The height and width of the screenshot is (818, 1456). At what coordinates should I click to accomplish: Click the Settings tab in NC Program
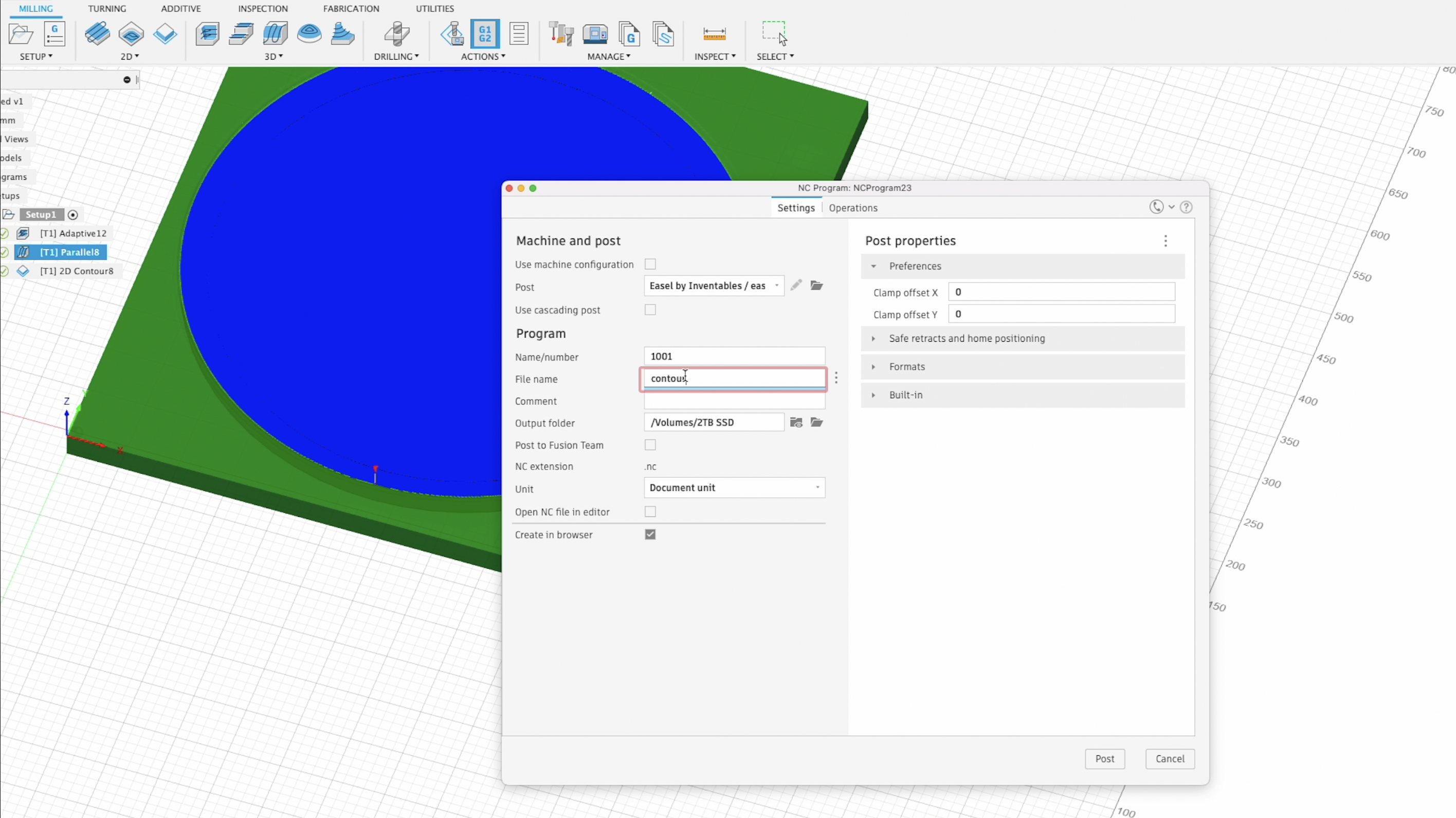pos(795,207)
